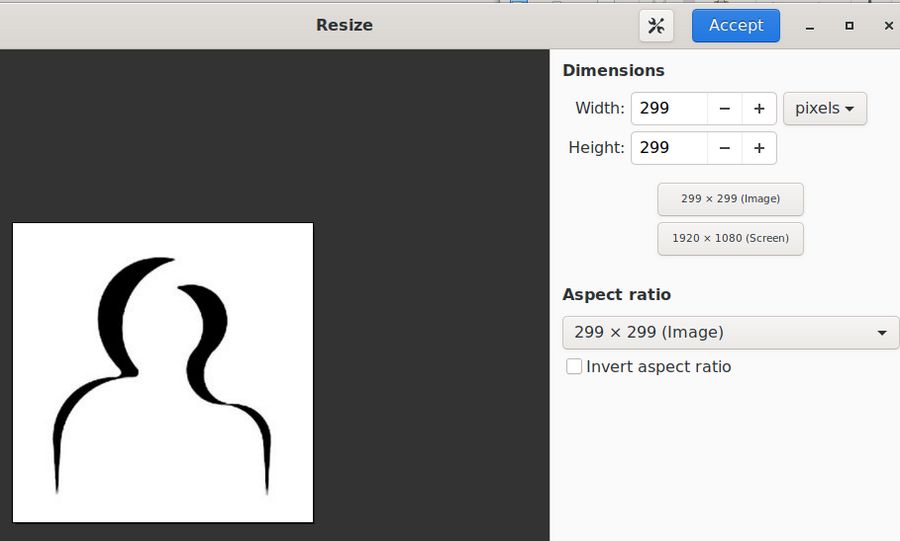Focus the Width input field
The height and width of the screenshot is (541, 900).
tap(669, 109)
